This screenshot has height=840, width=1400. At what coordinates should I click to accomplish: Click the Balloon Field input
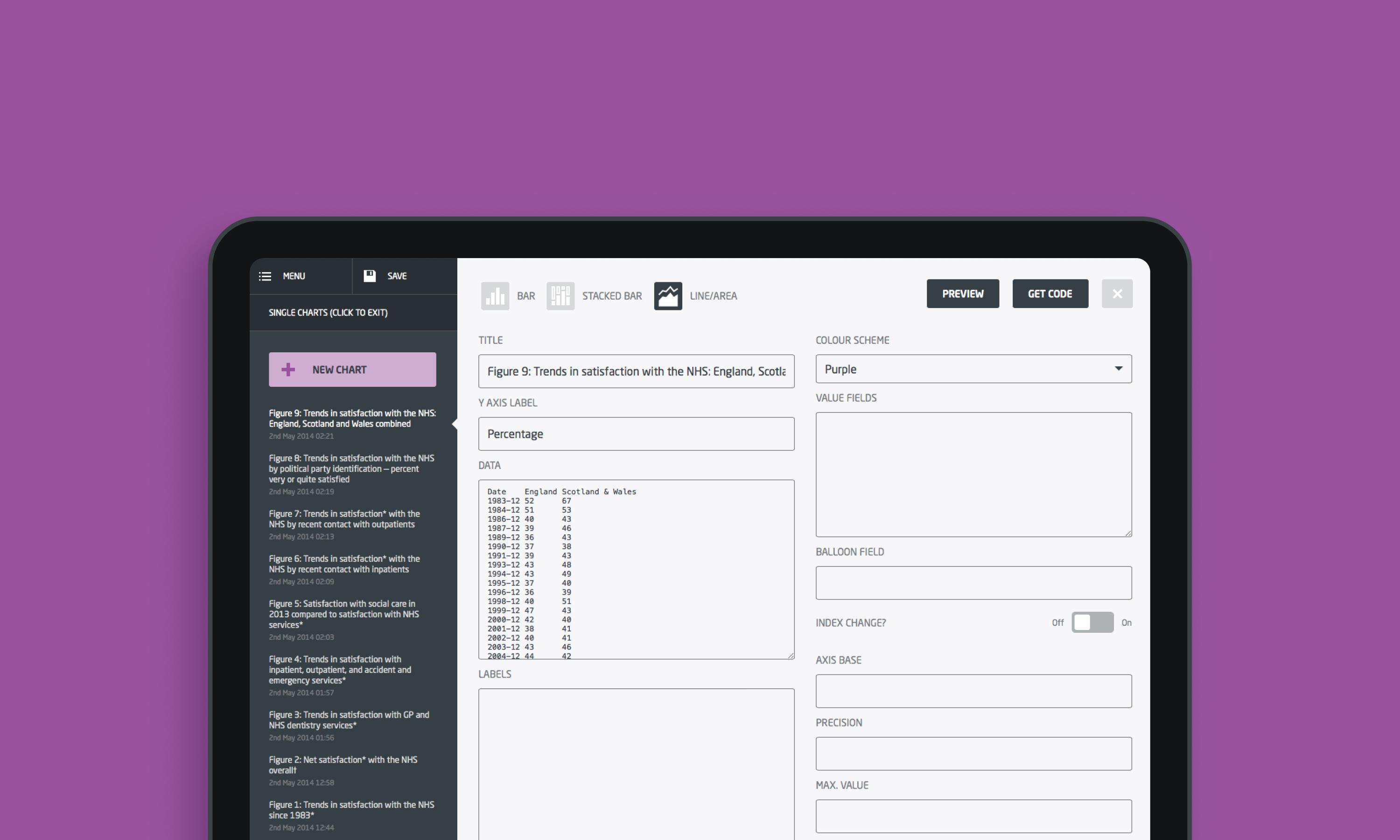click(973, 583)
